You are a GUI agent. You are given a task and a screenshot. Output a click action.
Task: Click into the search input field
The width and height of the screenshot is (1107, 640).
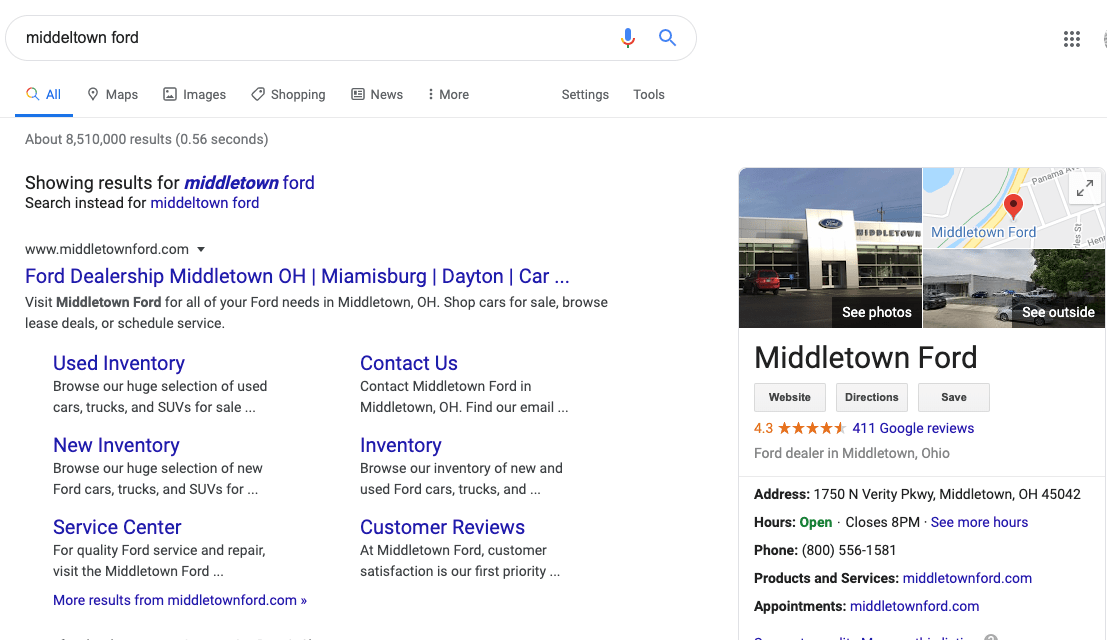(310, 38)
